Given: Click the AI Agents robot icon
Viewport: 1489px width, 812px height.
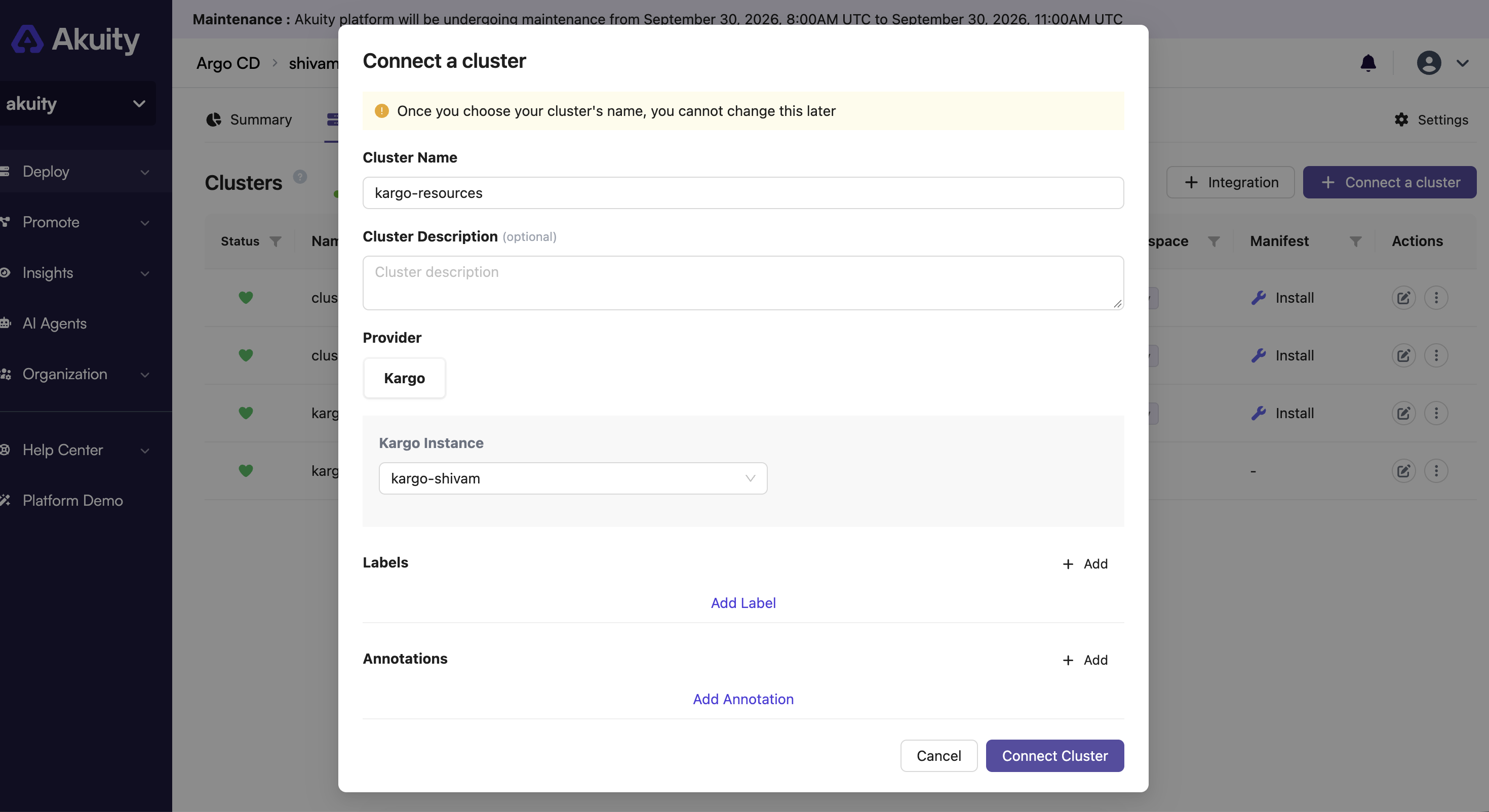Looking at the screenshot, I should coord(5,323).
